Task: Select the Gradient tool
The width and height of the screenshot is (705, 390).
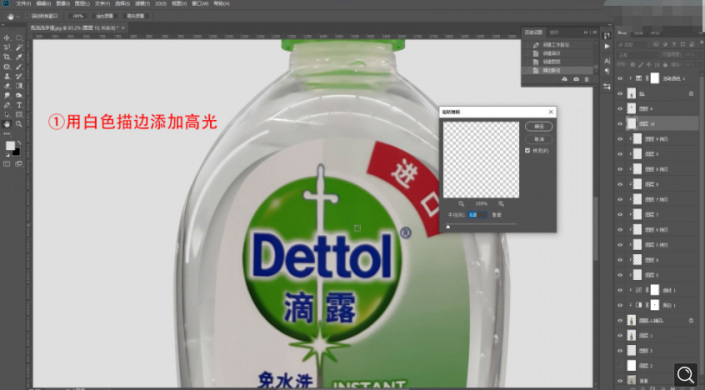Action: tap(19, 86)
